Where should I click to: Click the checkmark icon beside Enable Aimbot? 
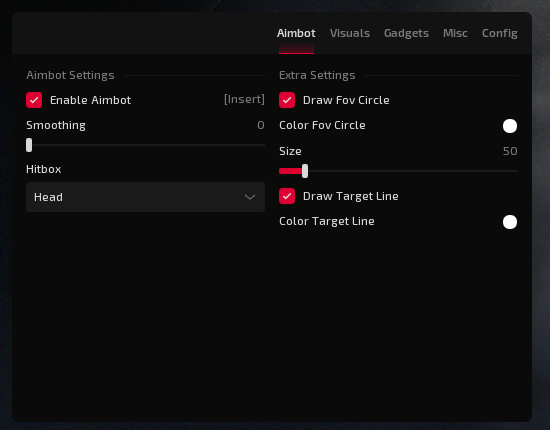34,100
